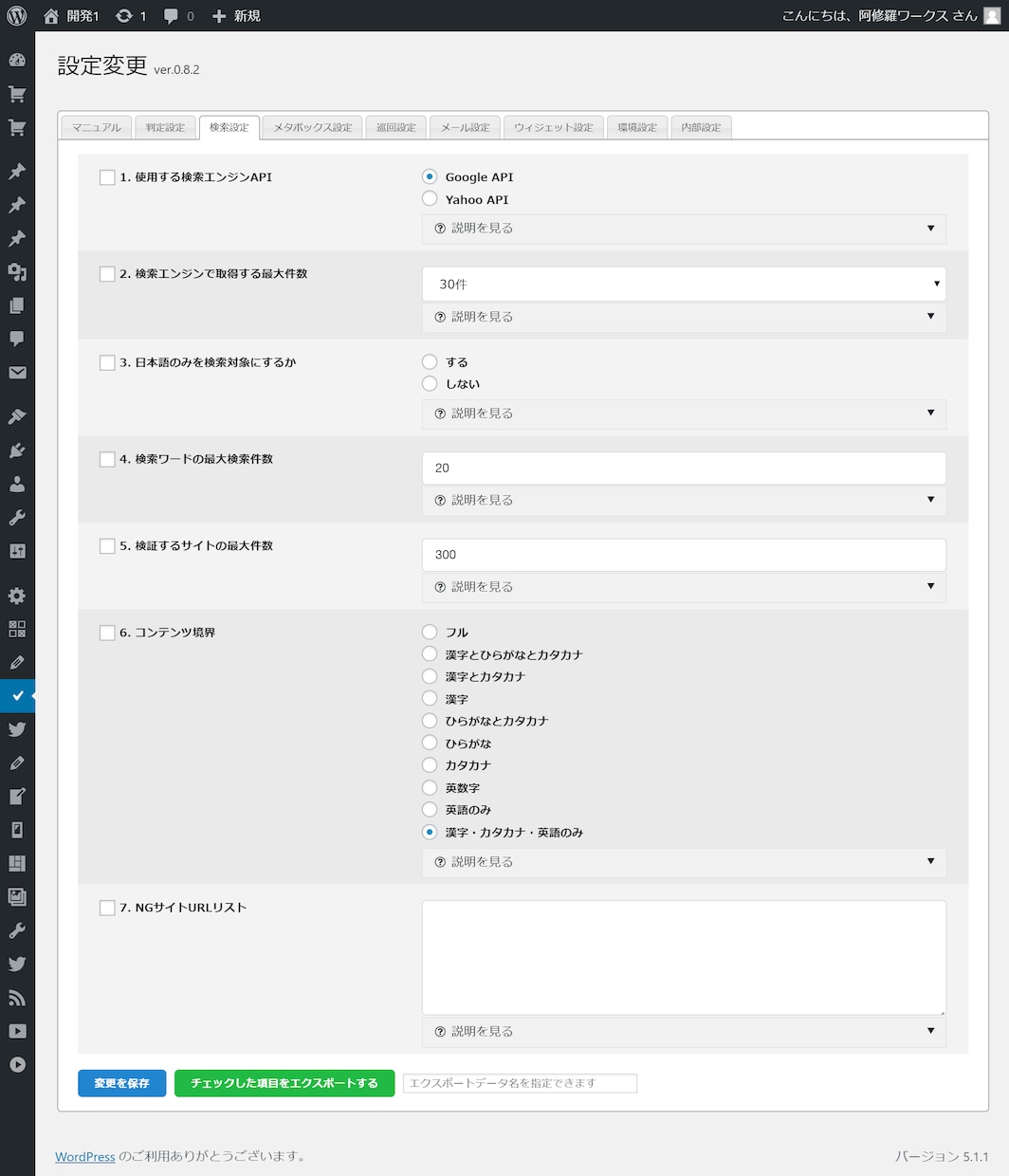
Task: Open the note-with-pencil icon in sidebar
Action: coord(17,796)
